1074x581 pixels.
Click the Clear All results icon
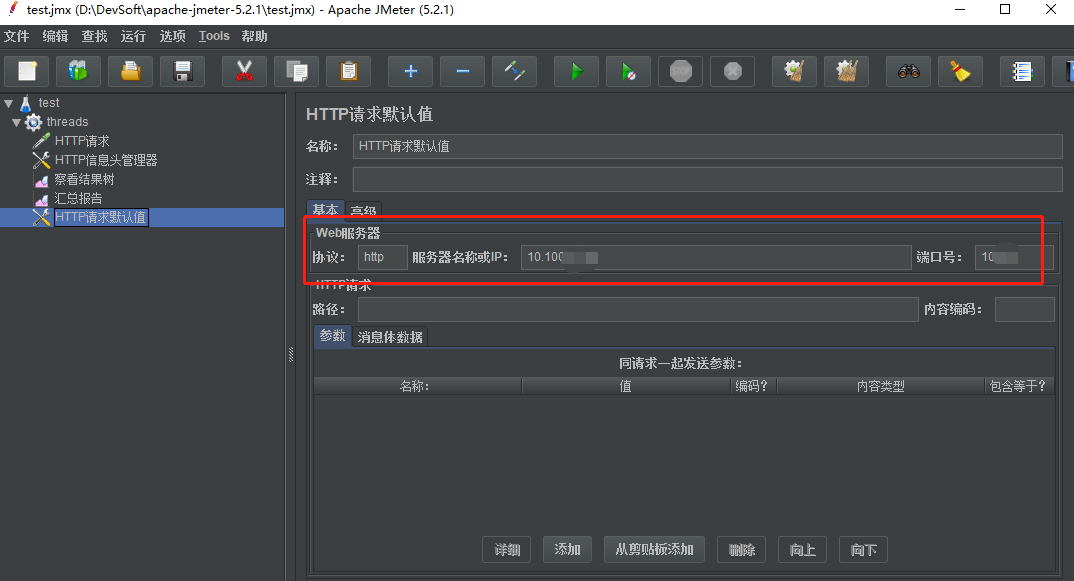point(847,71)
